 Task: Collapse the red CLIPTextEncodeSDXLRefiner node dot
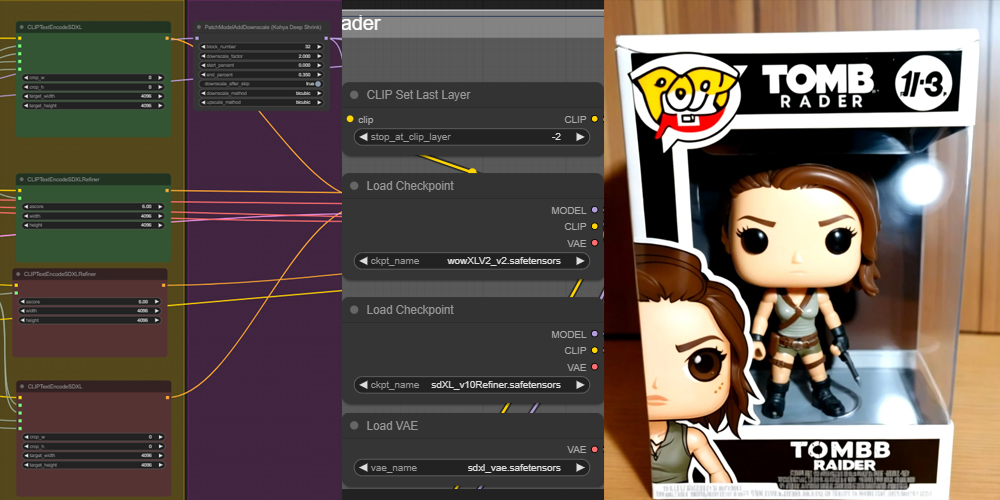(x=18, y=274)
